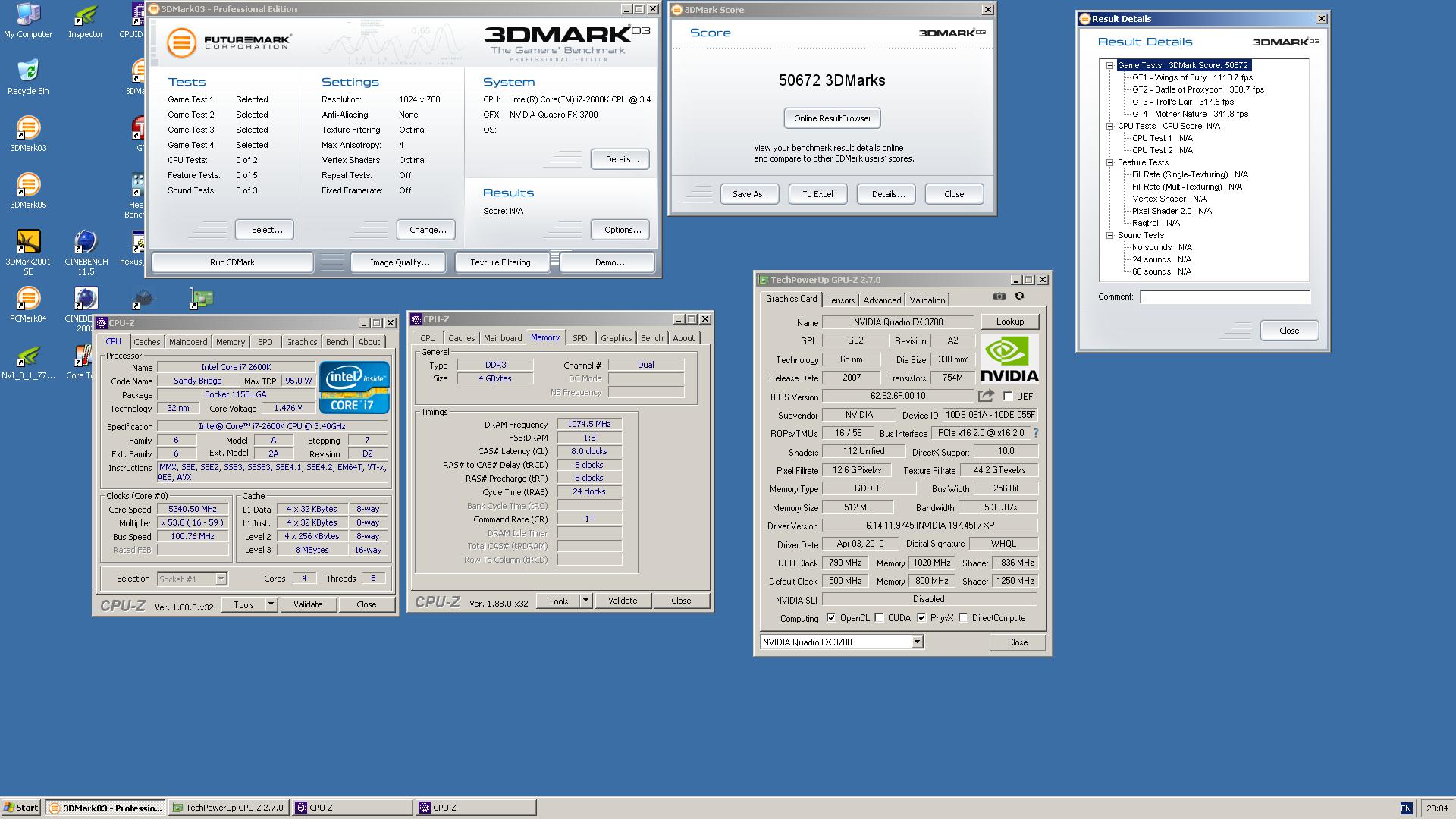
Task: Select the 3DMark03 desktop shortcut
Action: coord(28,133)
